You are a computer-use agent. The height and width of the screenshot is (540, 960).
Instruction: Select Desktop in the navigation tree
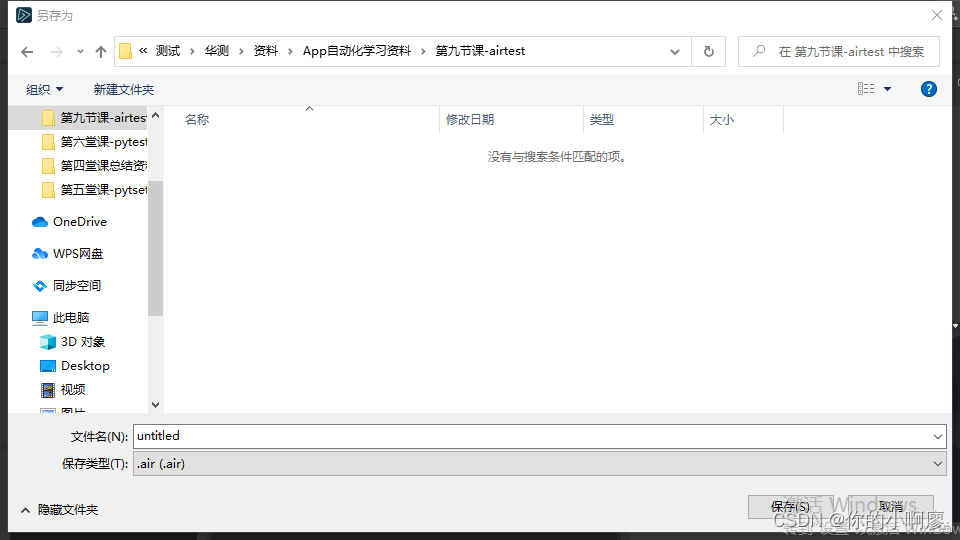point(85,366)
